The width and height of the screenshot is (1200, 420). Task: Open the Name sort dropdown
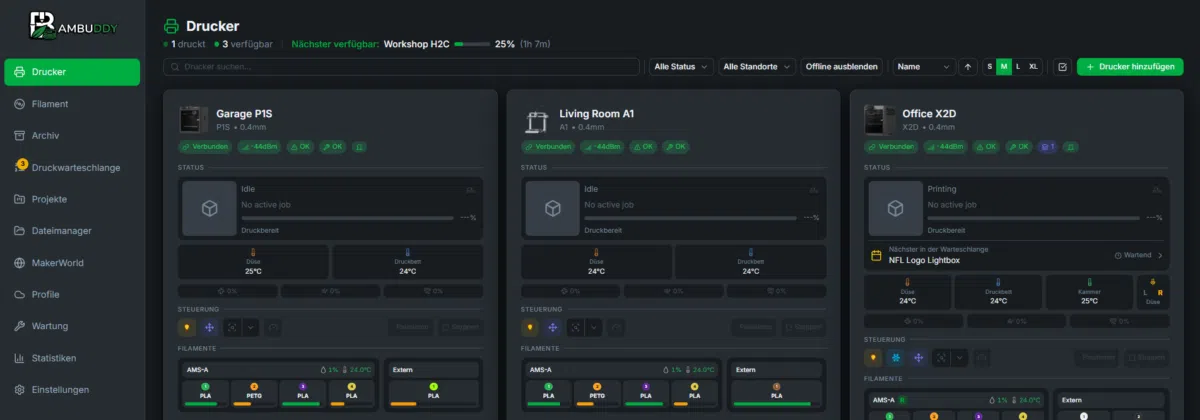click(x=924, y=67)
